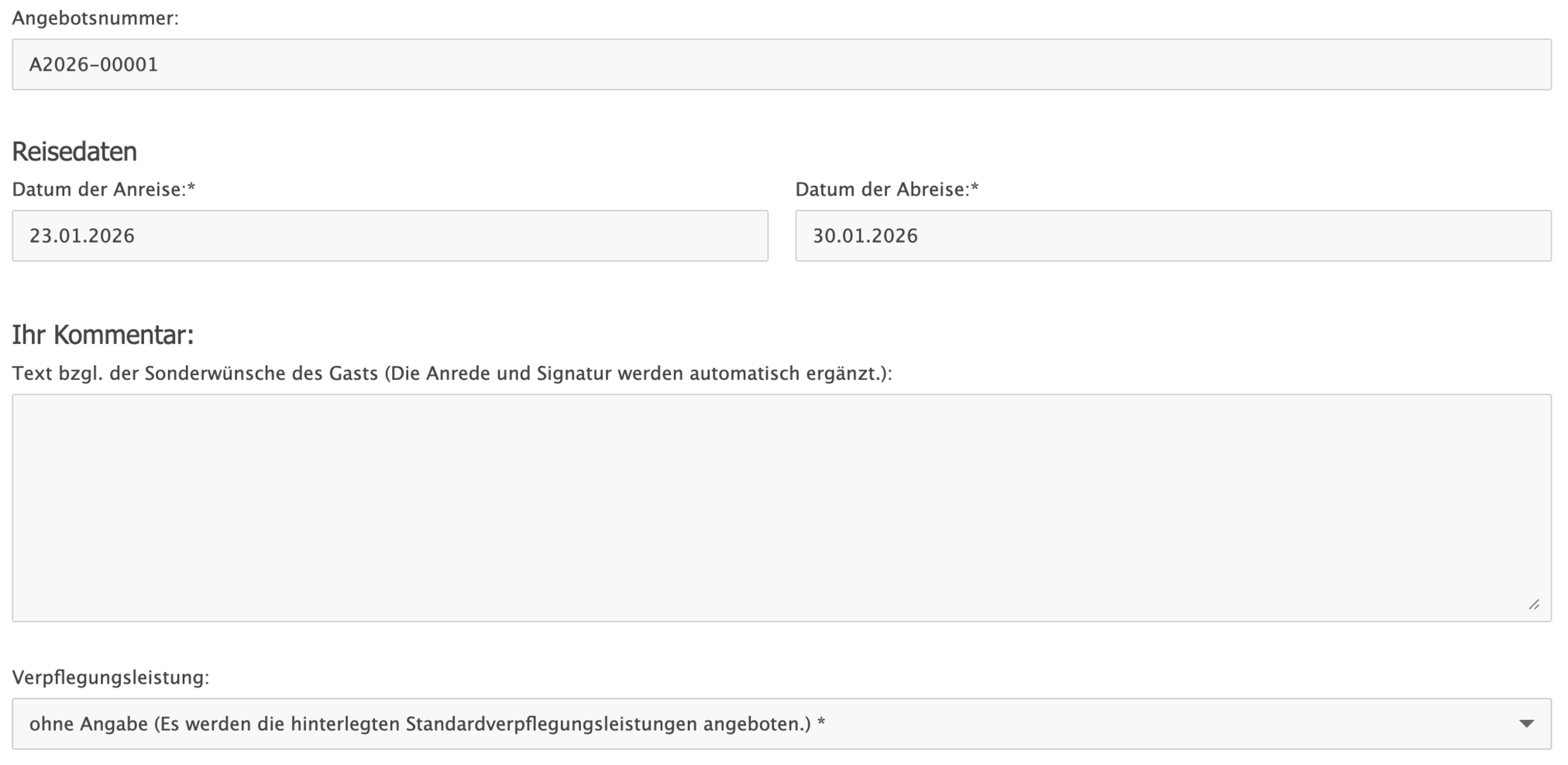Click the 'Angebotsnummer:' label
This screenshot has height=765, width=1568.
95,18
